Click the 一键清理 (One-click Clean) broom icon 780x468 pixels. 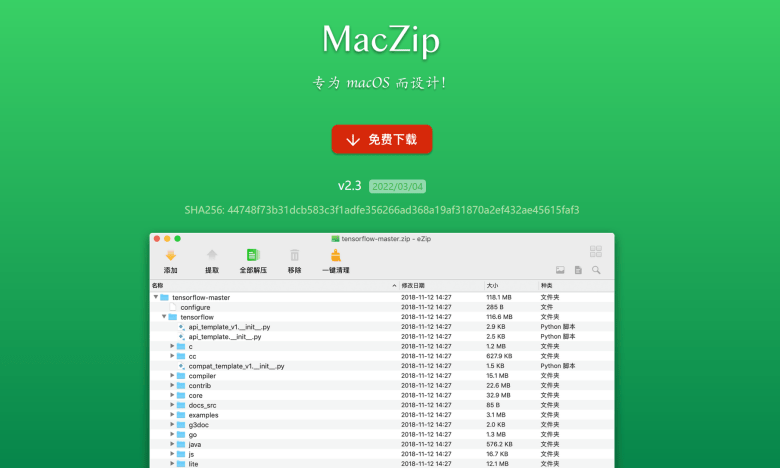[336, 255]
